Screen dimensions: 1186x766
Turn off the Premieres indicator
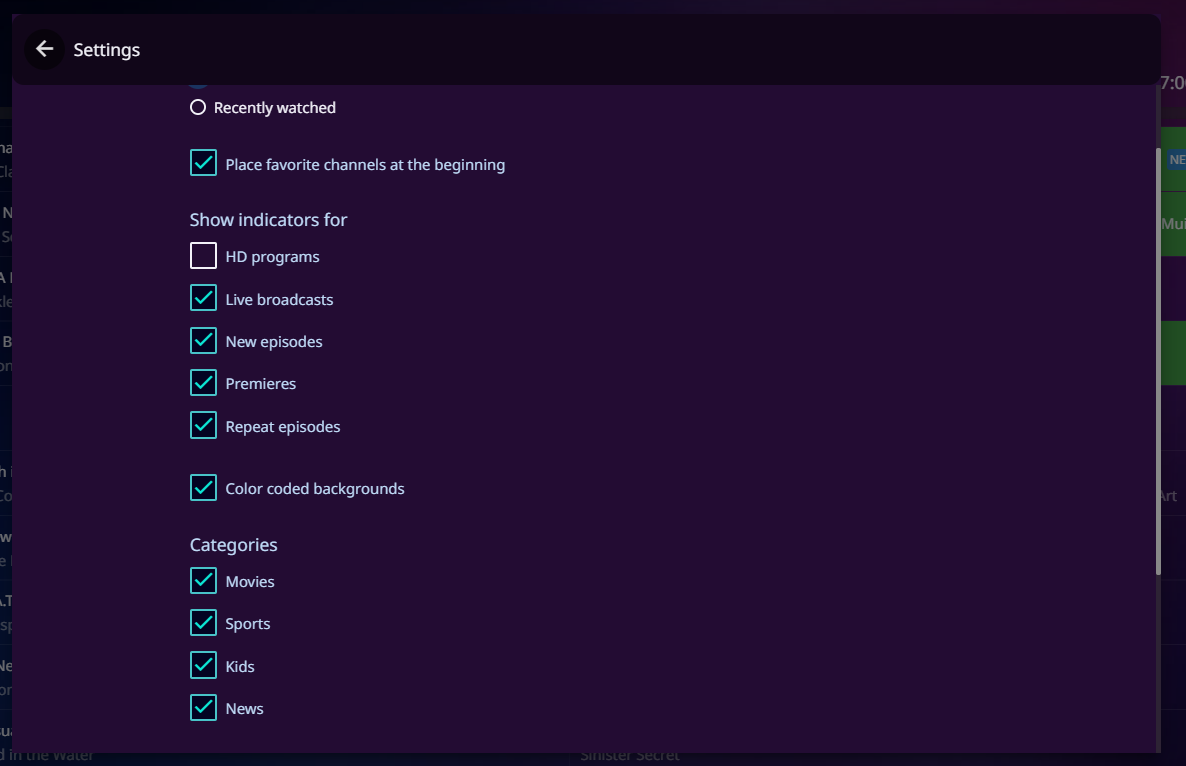(x=203, y=383)
